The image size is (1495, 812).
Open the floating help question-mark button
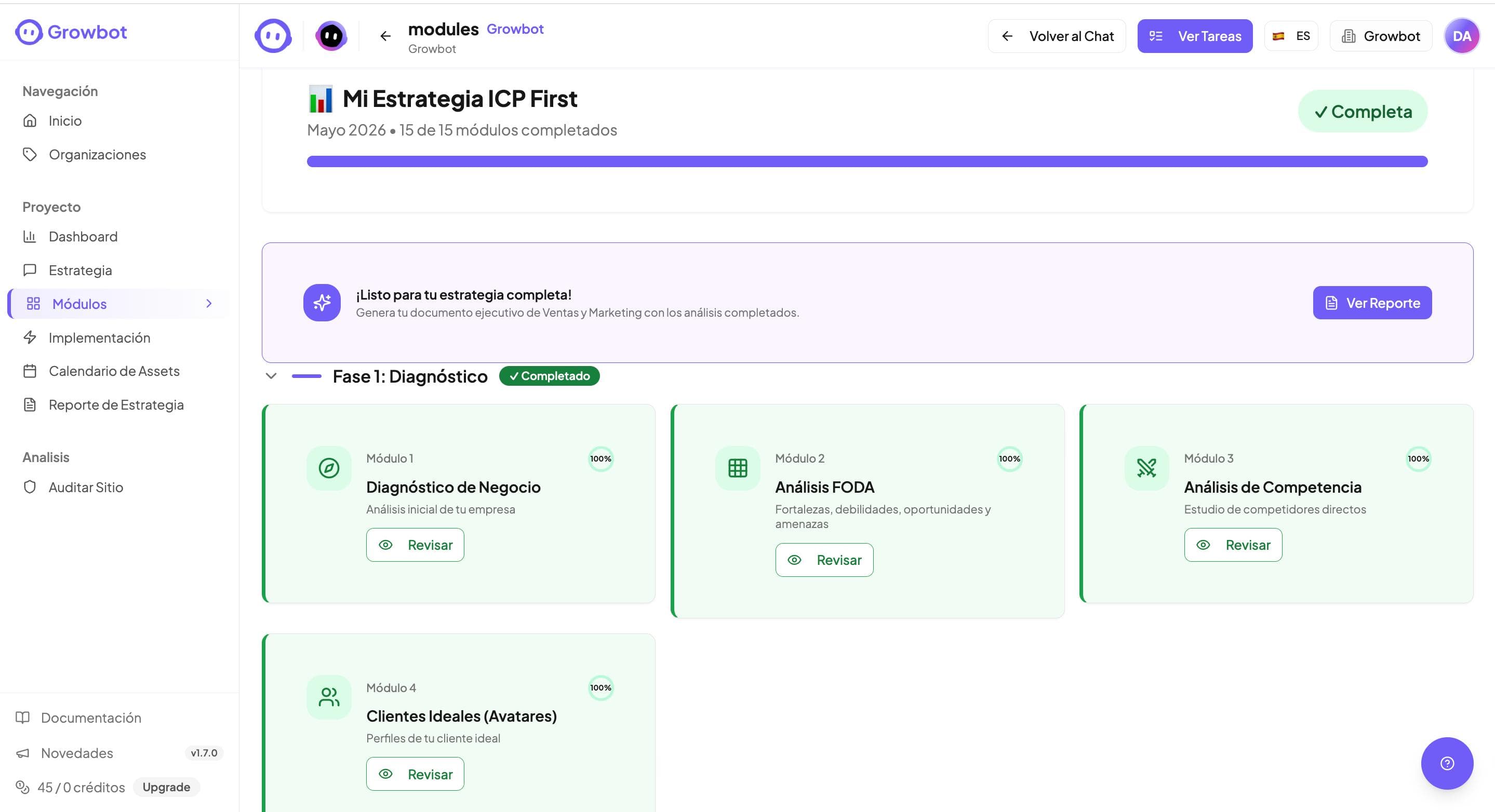(1447, 763)
